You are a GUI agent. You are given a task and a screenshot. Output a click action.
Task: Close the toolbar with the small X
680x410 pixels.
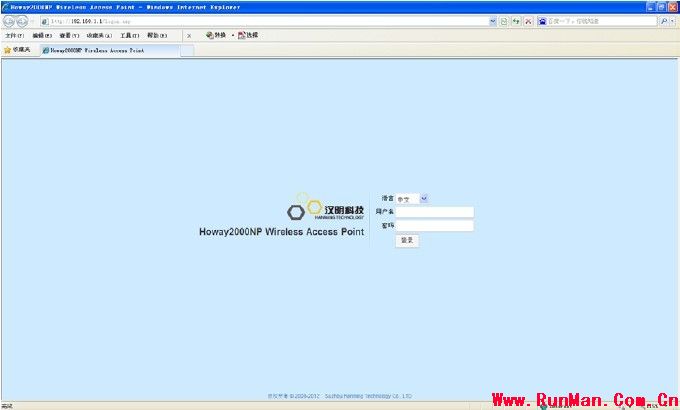coord(189,36)
